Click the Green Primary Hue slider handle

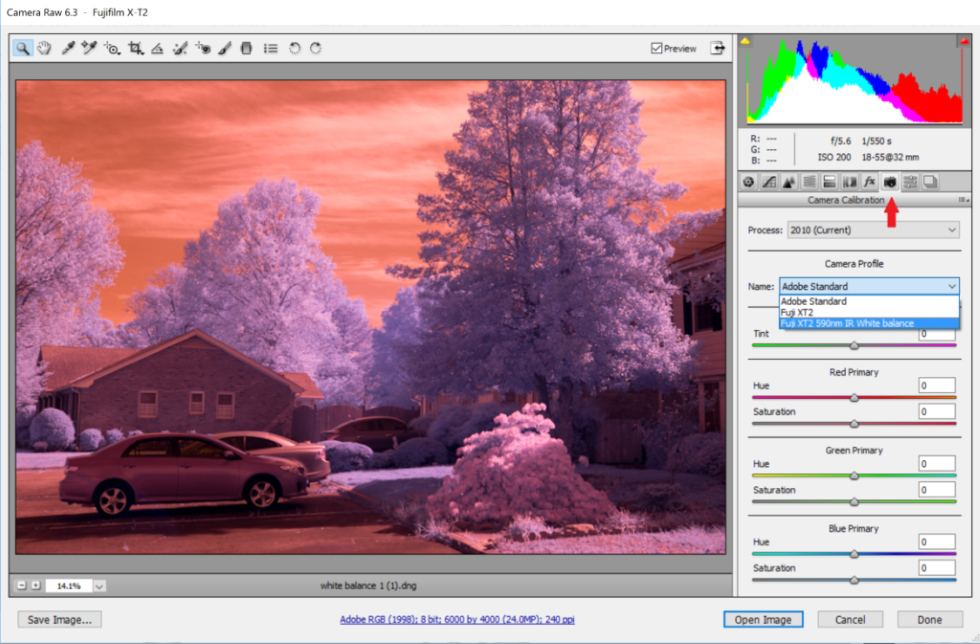click(854, 476)
